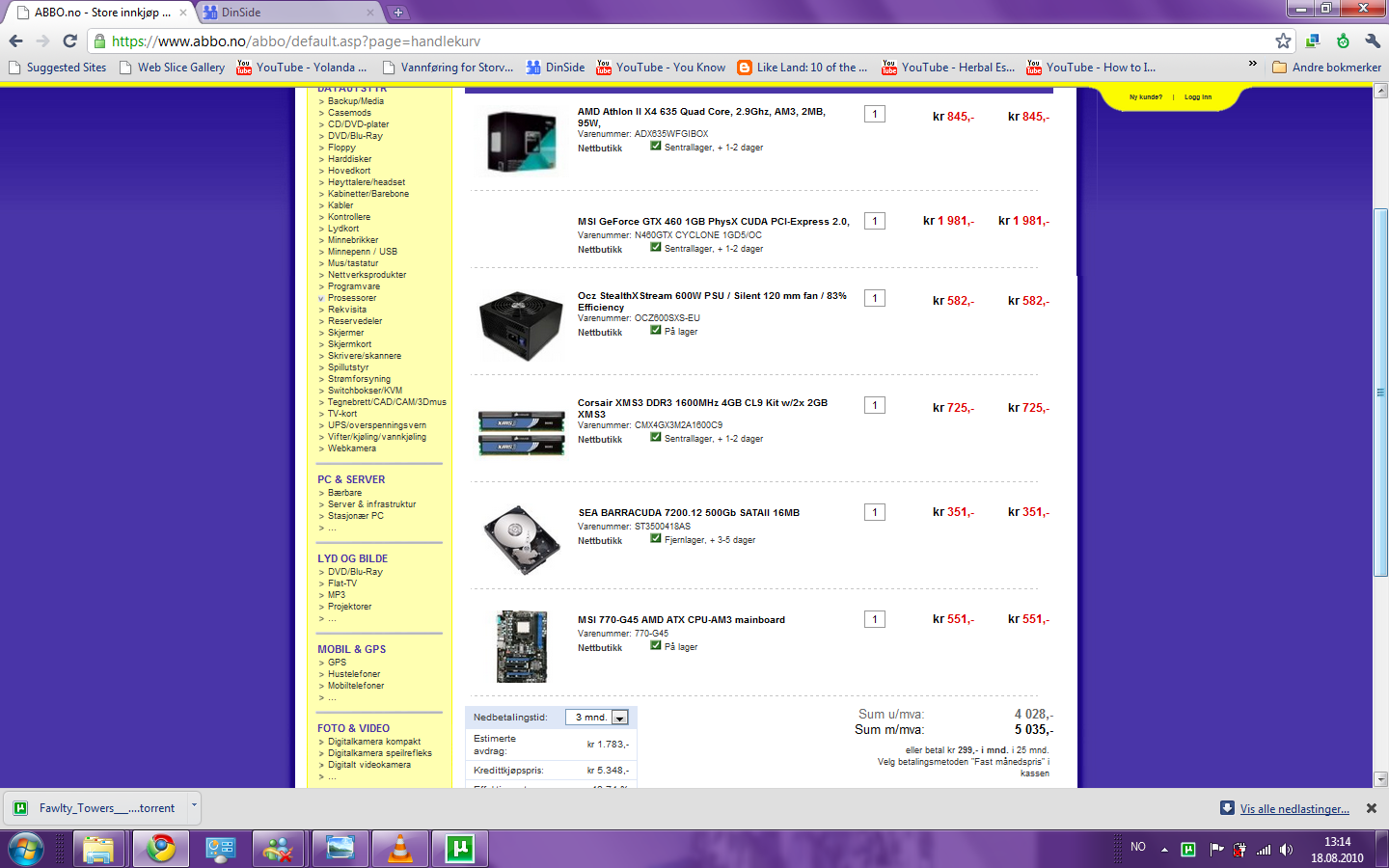The image size is (1389, 868).
Task: Click the Fjernlager checkmark for Sea Barracuda
Action: tap(656, 539)
